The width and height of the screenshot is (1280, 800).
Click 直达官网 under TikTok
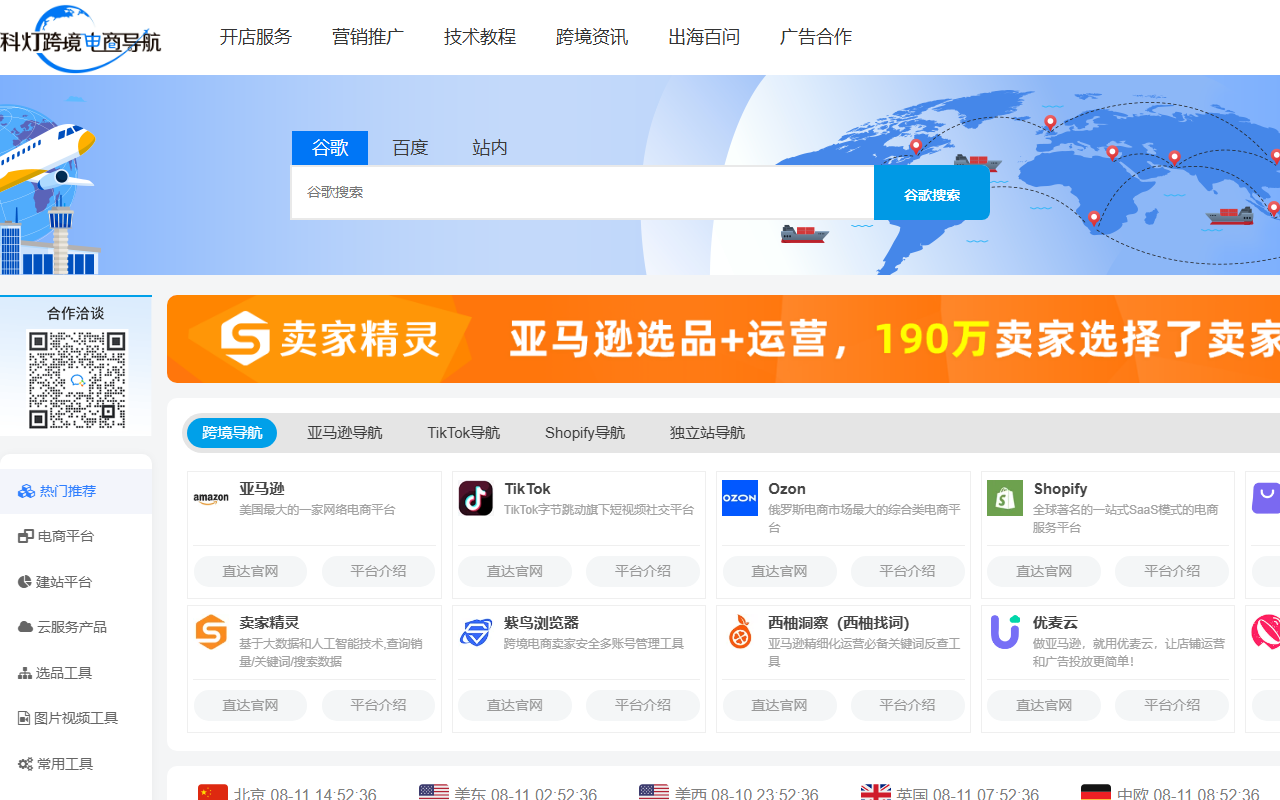coord(515,571)
